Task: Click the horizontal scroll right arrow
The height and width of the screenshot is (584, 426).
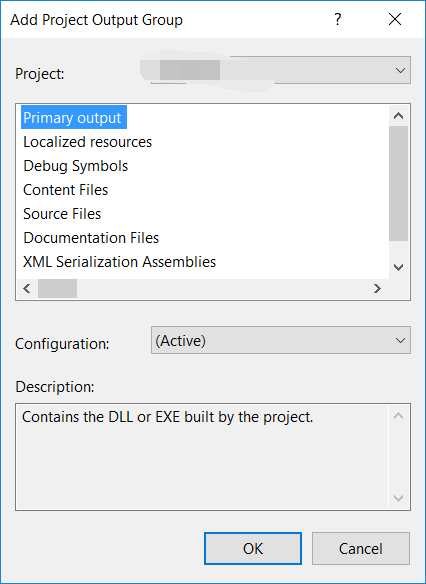Action: [x=377, y=288]
